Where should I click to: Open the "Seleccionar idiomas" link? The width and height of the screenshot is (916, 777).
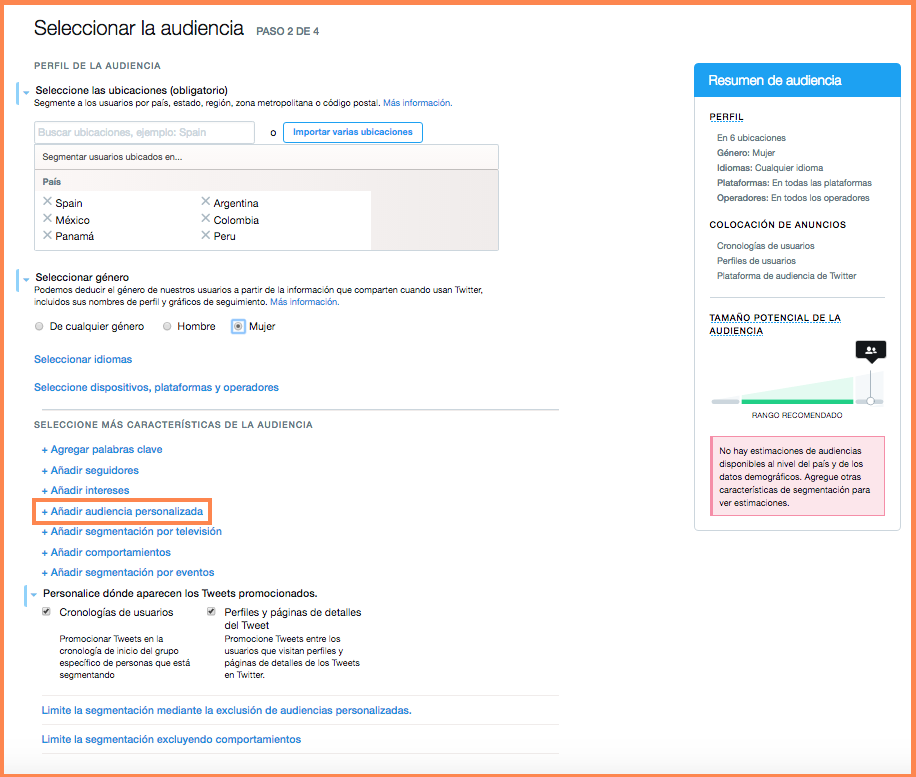coord(83,359)
